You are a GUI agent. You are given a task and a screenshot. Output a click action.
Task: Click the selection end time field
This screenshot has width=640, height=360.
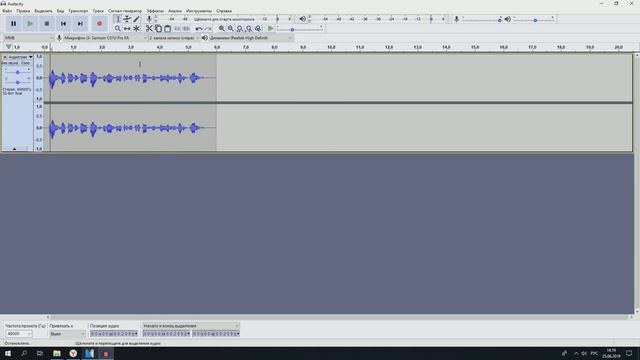(x=216, y=334)
